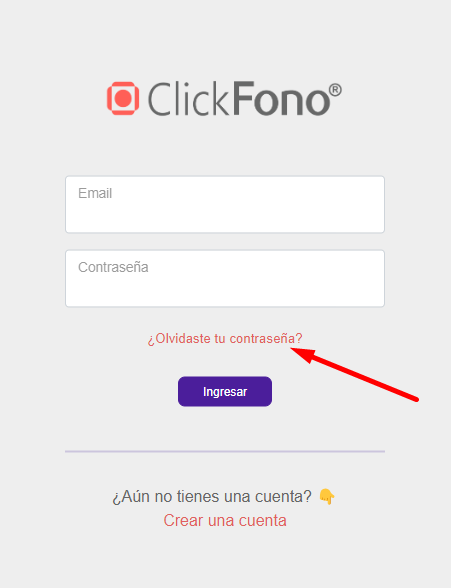This screenshot has width=451, height=588.
Task: Click the "Contraseña" placeholder text
Action: 113,267
